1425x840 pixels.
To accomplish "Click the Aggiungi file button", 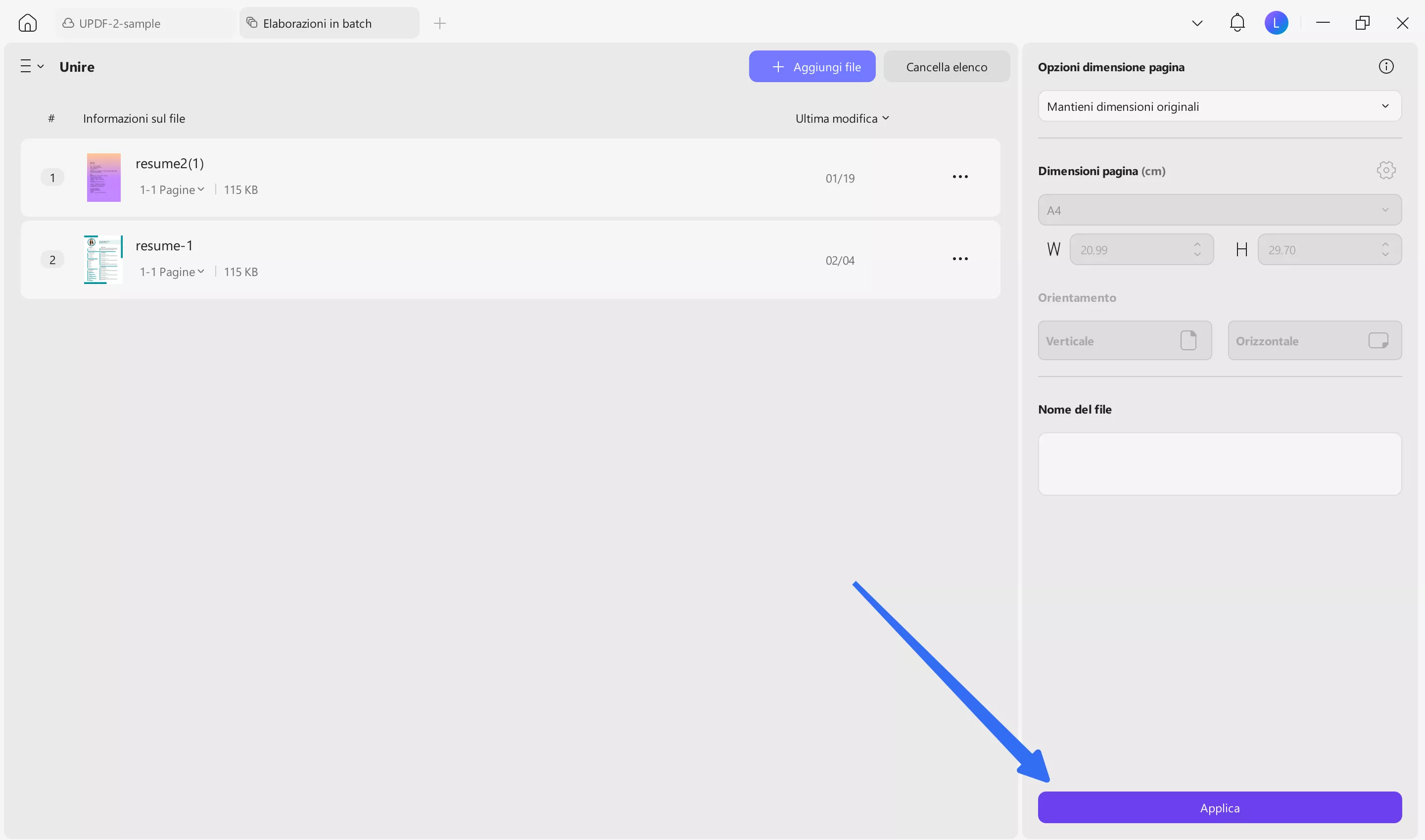I will click(x=812, y=66).
